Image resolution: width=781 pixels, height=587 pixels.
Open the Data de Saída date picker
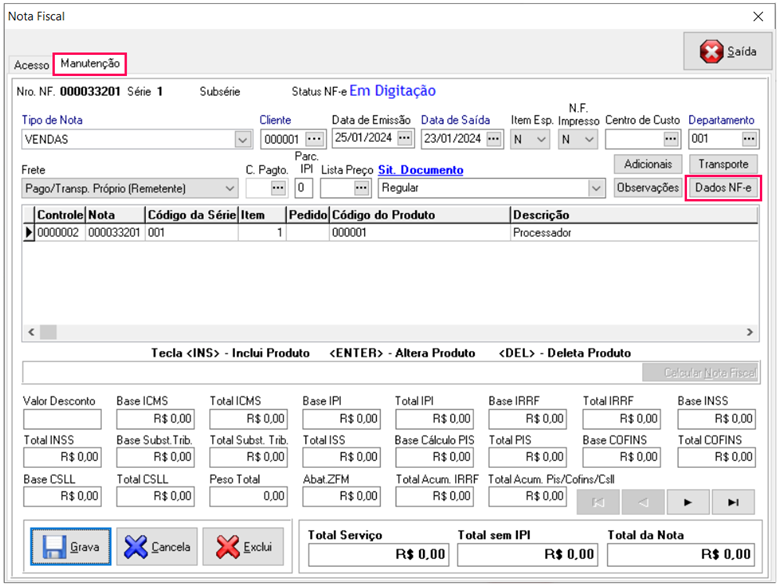pos(494,139)
